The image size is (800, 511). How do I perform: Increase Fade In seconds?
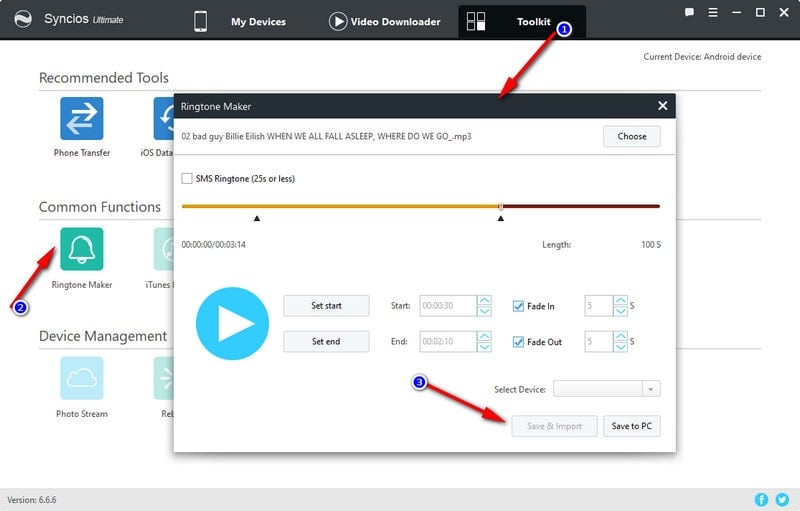[x=620, y=300]
